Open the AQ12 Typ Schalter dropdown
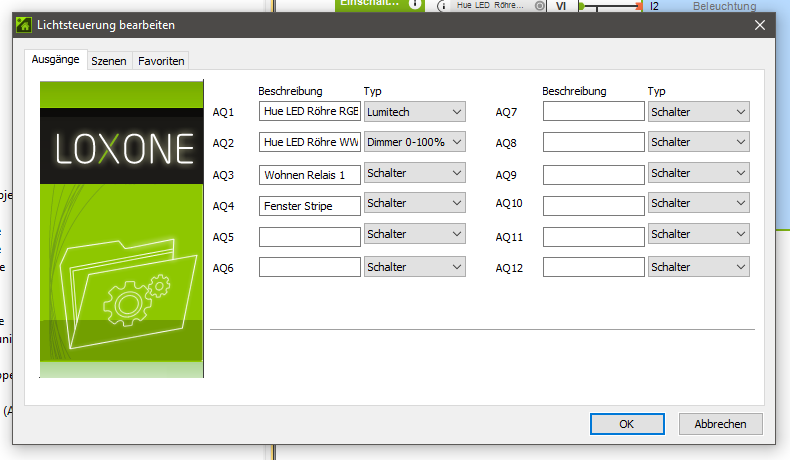Viewport: 790px width, 460px height. coord(699,267)
